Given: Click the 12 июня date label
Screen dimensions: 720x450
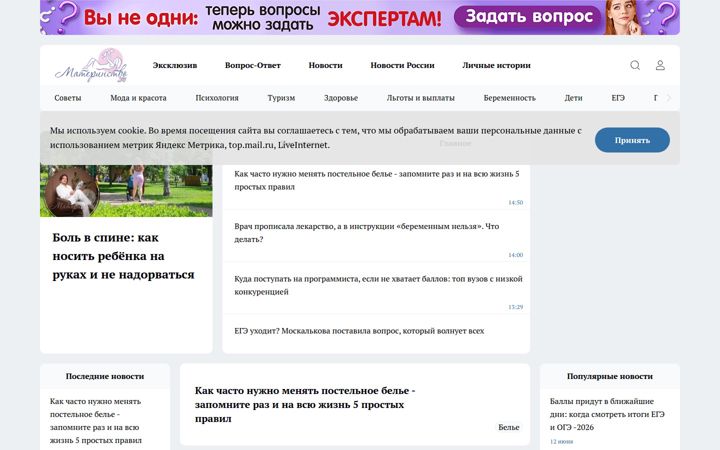Looking at the screenshot, I should point(562,441).
